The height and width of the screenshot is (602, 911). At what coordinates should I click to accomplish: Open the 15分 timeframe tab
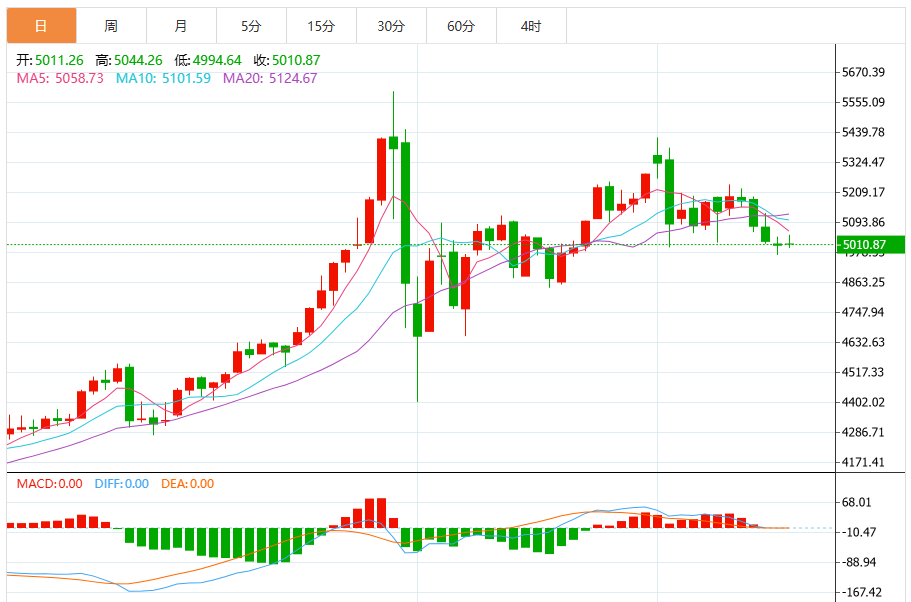click(x=321, y=26)
